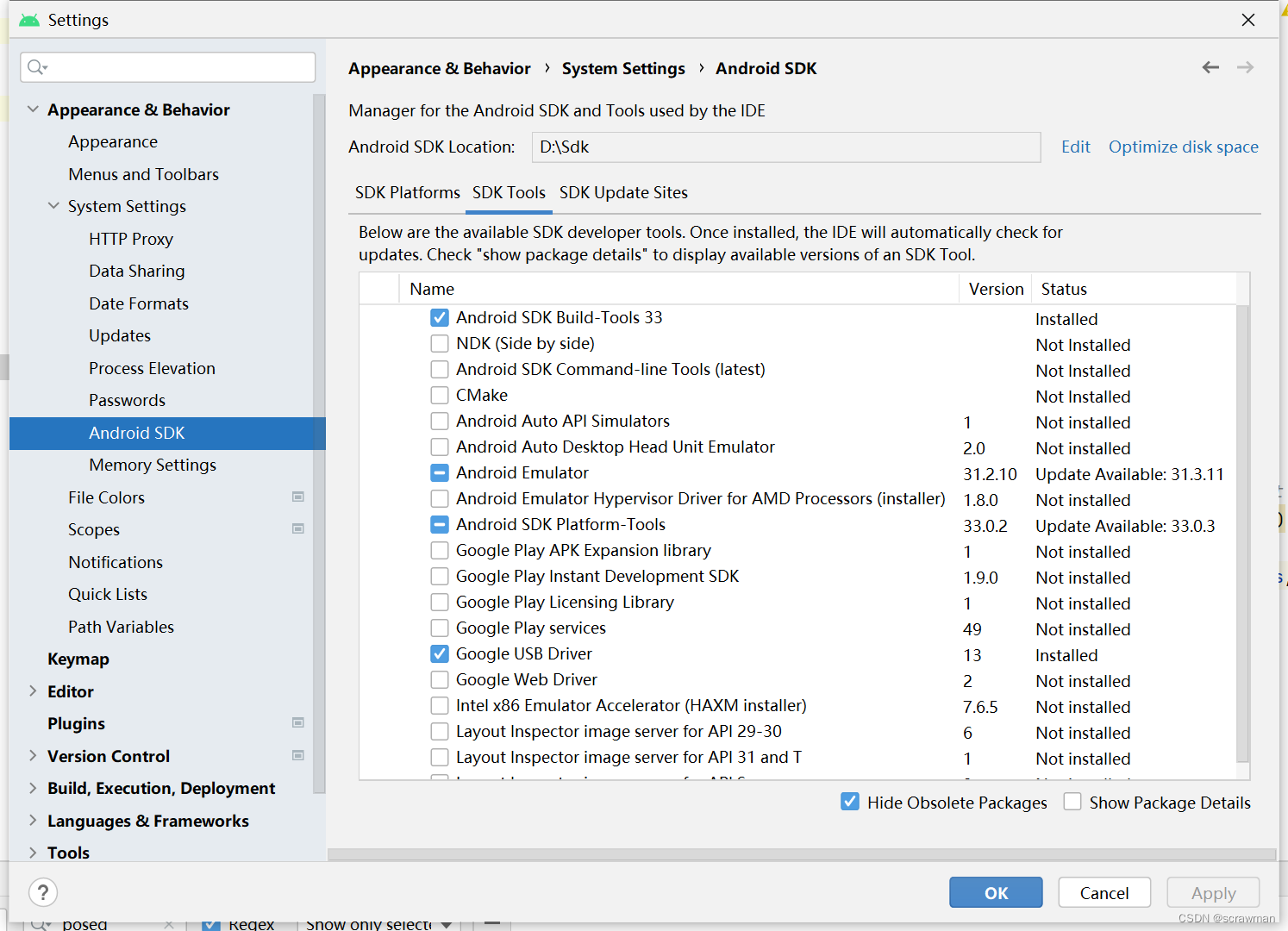Expand the Version Control section
The height and width of the screenshot is (931, 1288).
click(x=33, y=755)
